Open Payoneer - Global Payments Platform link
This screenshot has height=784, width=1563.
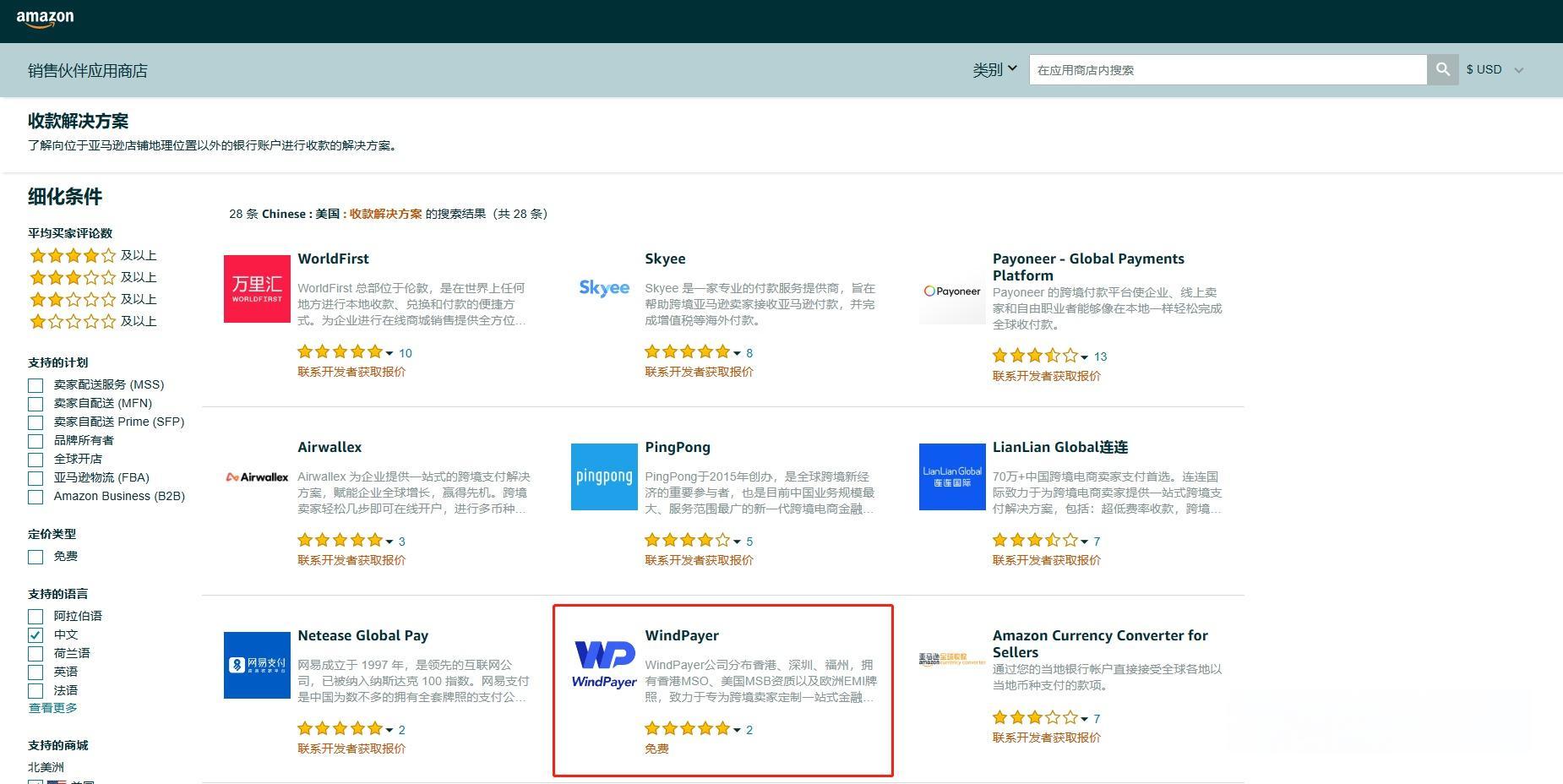click(1088, 267)
